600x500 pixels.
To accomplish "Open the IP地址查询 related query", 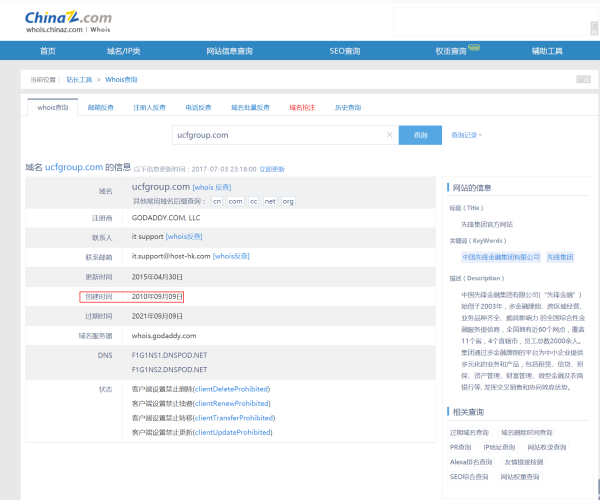I will tap(499, 447).
